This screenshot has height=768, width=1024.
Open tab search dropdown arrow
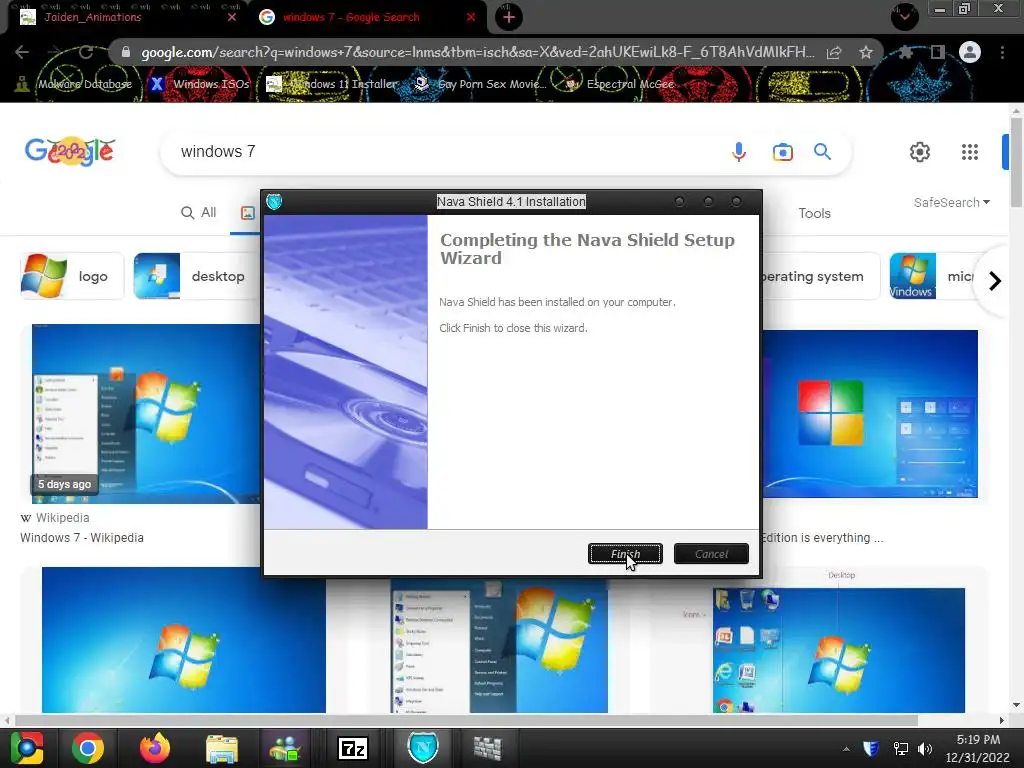[904, 16]
